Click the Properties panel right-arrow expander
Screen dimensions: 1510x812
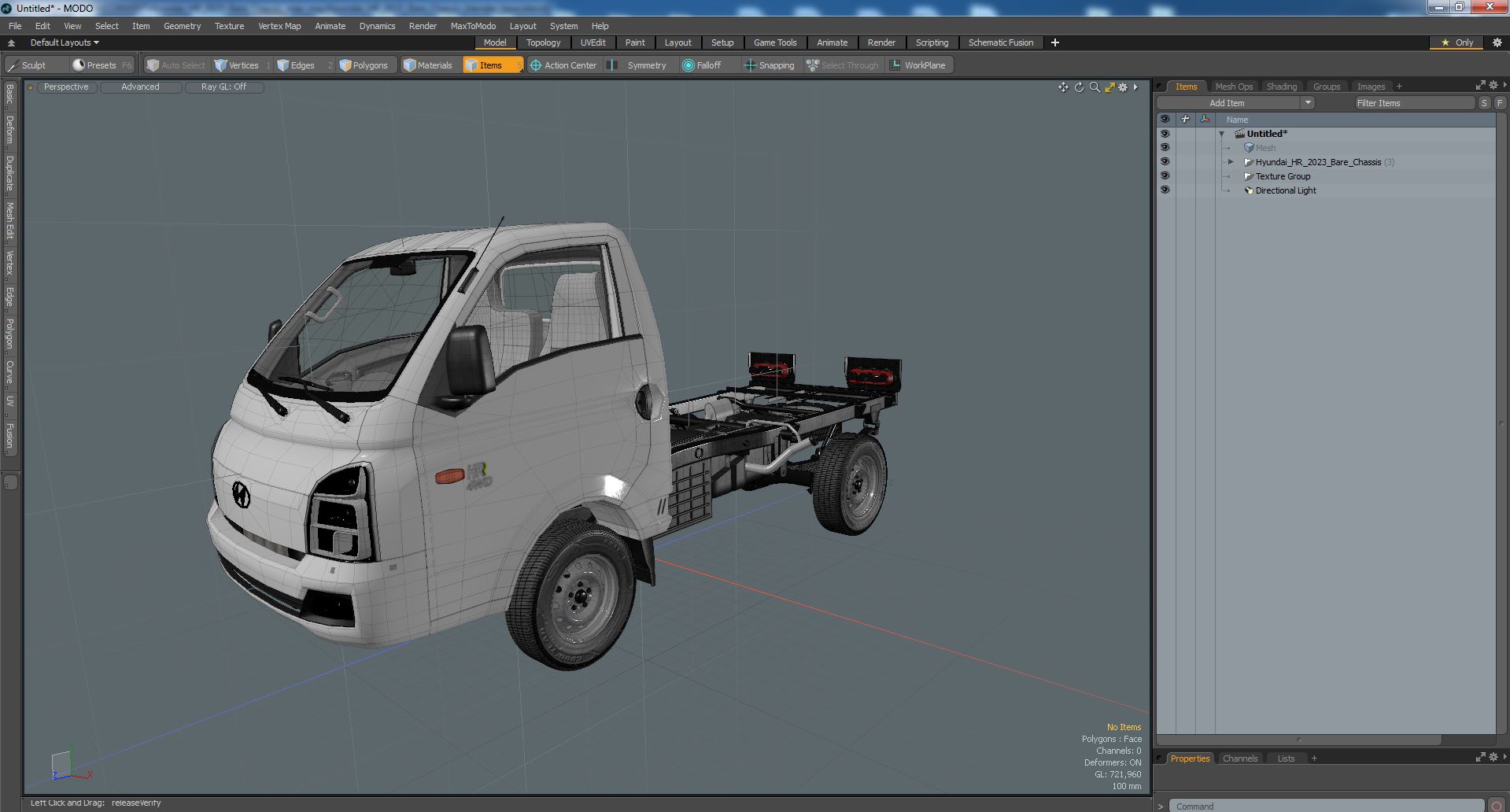click(x=1504, y=757)
